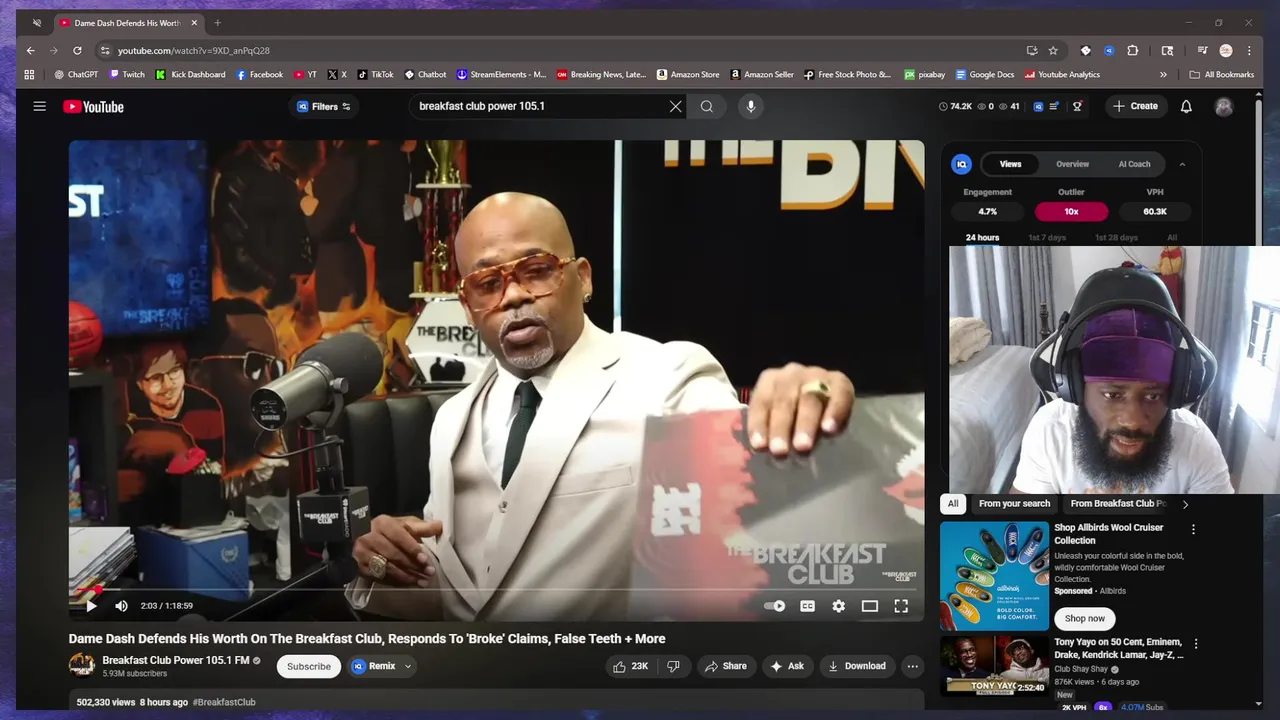Start voice search with microphone
1280x720 pixels.
pos(751,106)
